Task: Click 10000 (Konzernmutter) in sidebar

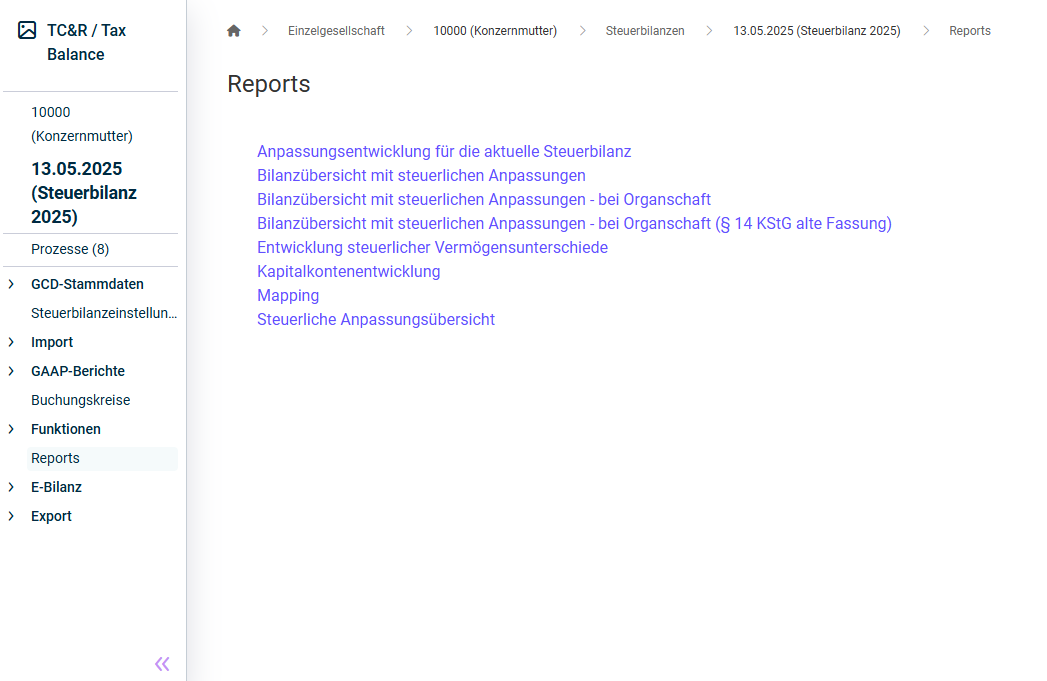Action: (82, 124)
